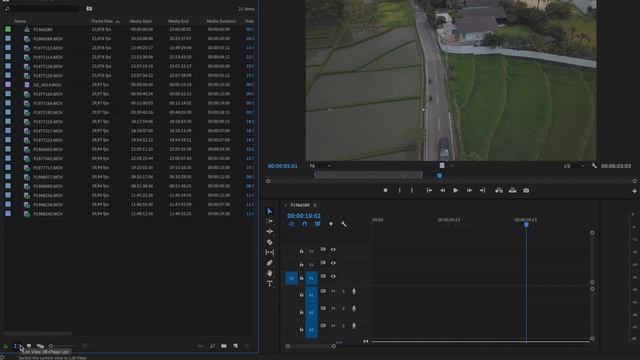Sort by Media Duration column header
This screenshot has height=360, width=640.
click(221, 21)
